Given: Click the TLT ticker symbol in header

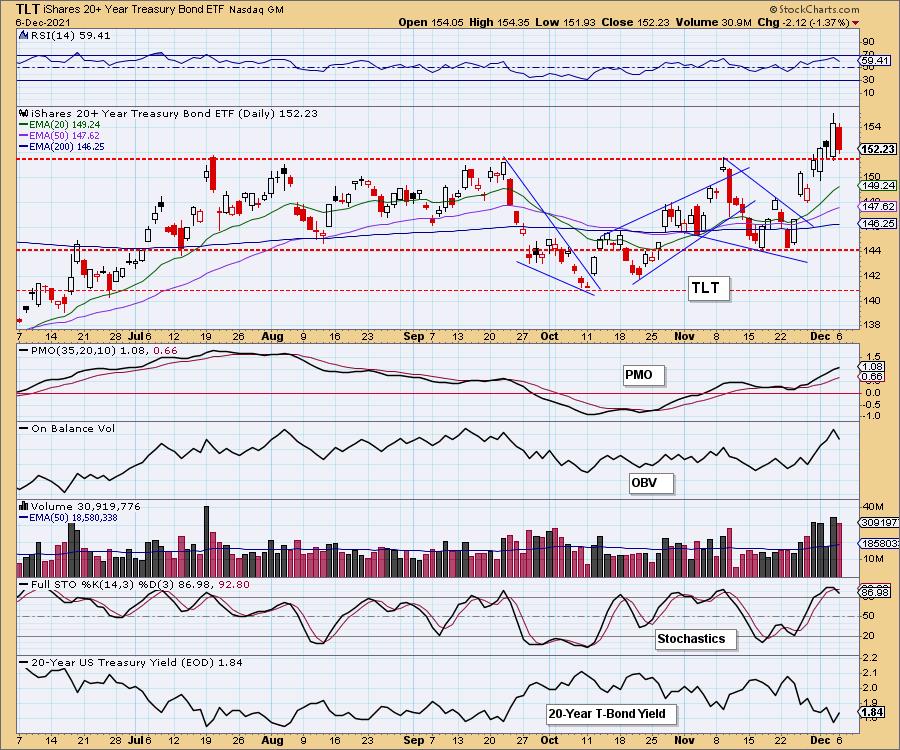Looking at the screenshot, I should [x=28, y=9].
